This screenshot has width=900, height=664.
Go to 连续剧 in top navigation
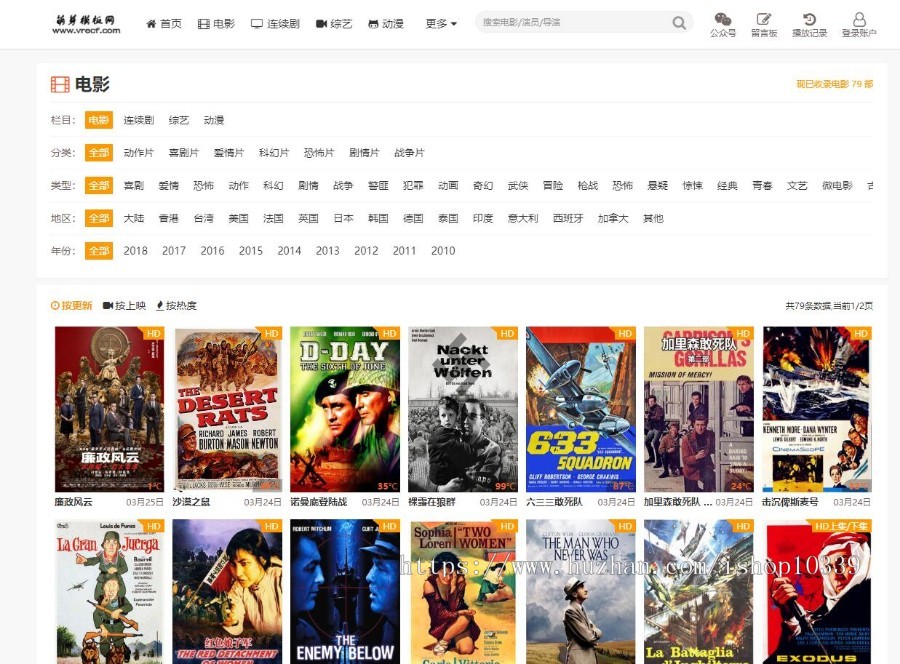(276, 24)
